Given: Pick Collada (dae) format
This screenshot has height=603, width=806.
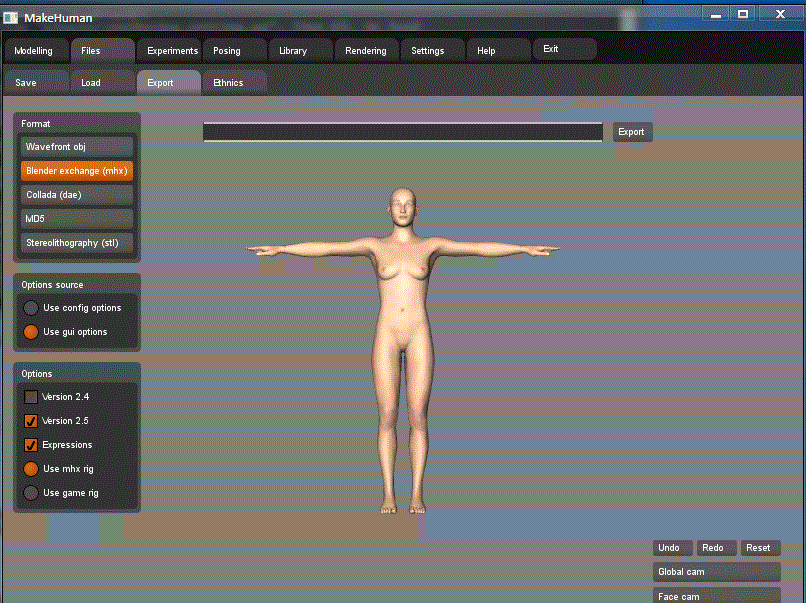Looking at the screenshot, I should pyautogui.click(x=77, y=195).
